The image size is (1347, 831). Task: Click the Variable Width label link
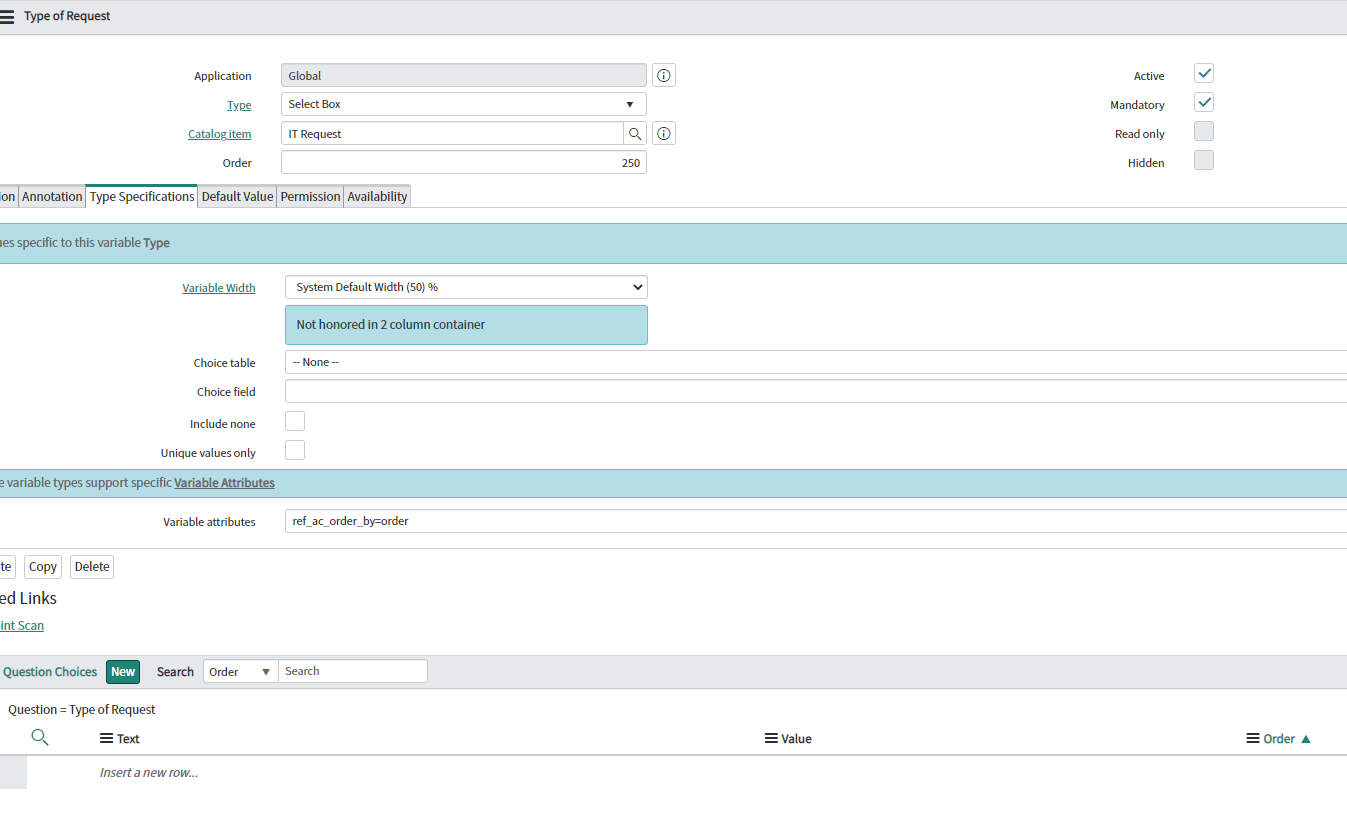pos(219,288)
